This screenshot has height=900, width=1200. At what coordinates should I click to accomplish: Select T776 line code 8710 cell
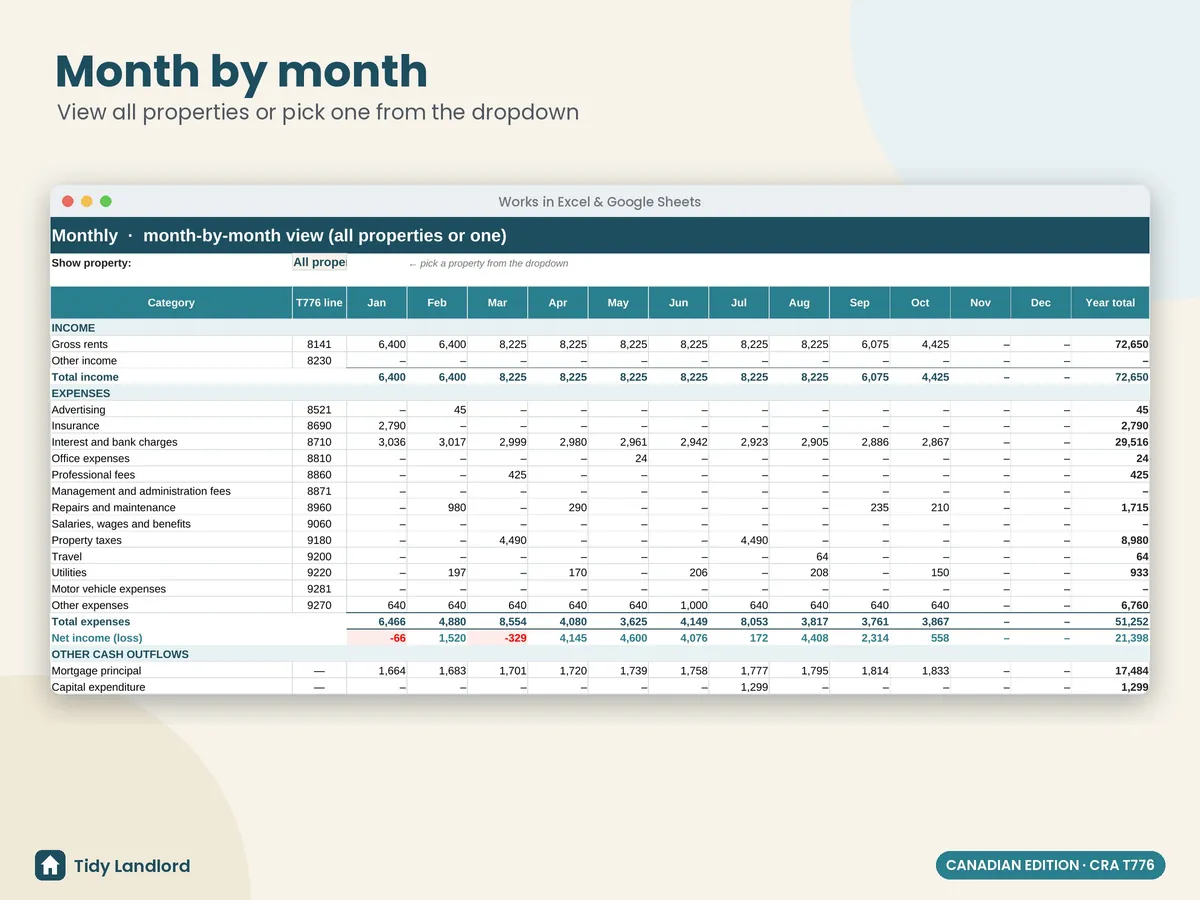[319, 442]
